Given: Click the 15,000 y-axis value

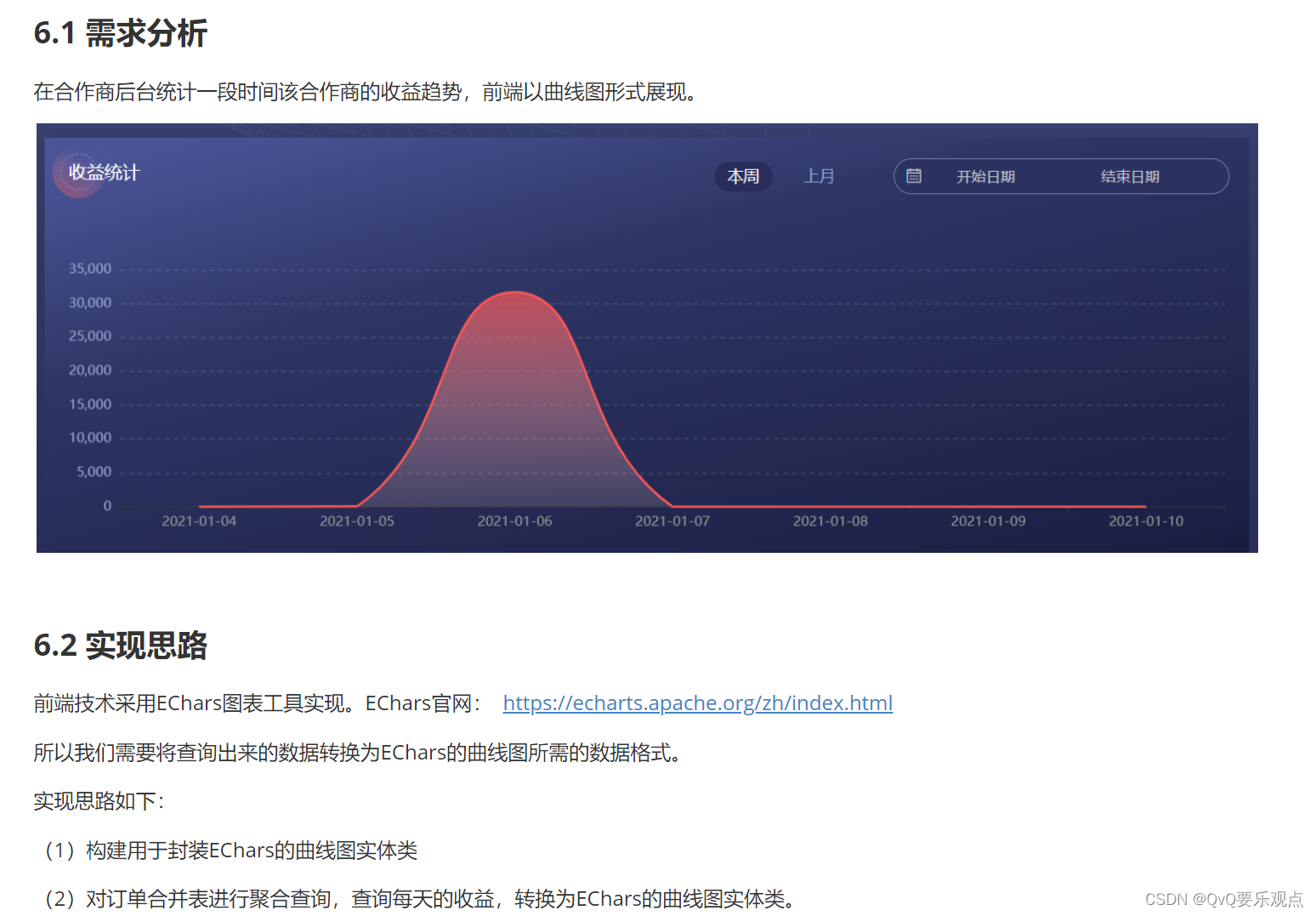Looking at the screenshot, I should (90, 404).
